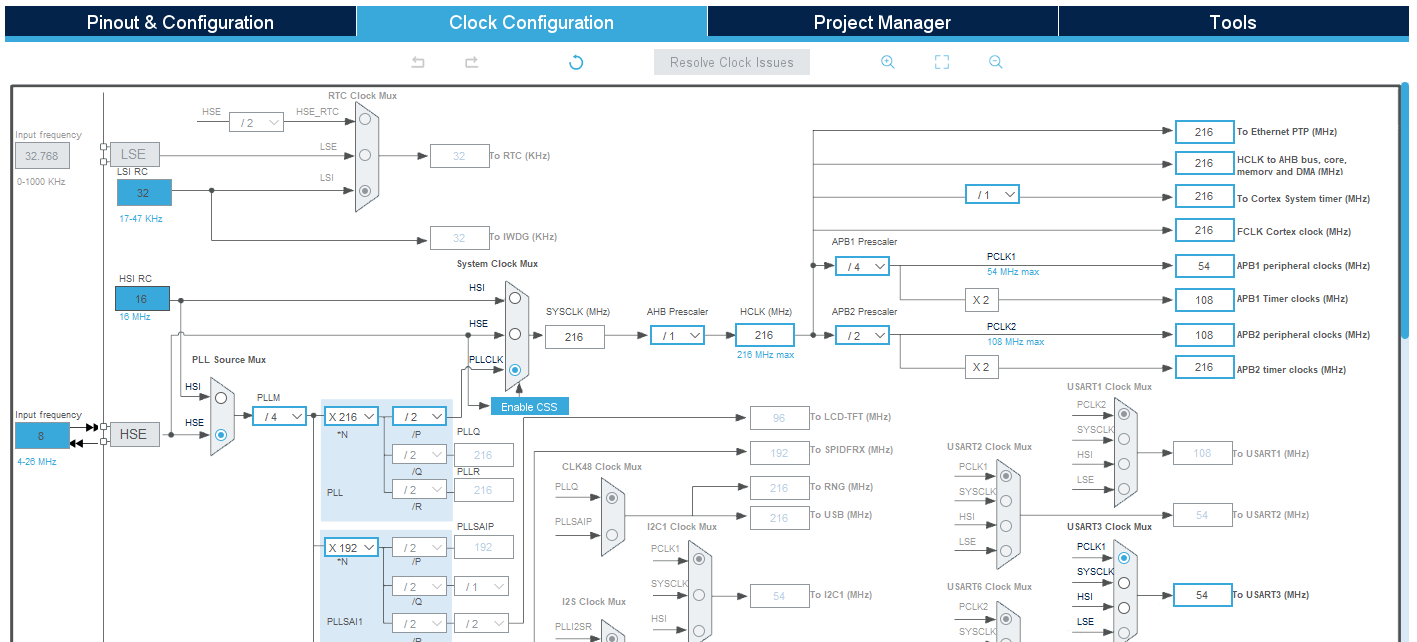The image size is (1417, 642).
Task: Click the Enable CSS button
Action: 529,406
